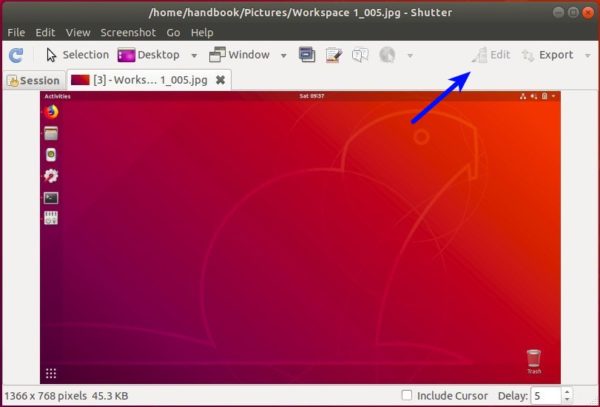Click the Redo last screenshot icon
The width and height of the screenshot is (600, 407).
(x=16, y=55)
